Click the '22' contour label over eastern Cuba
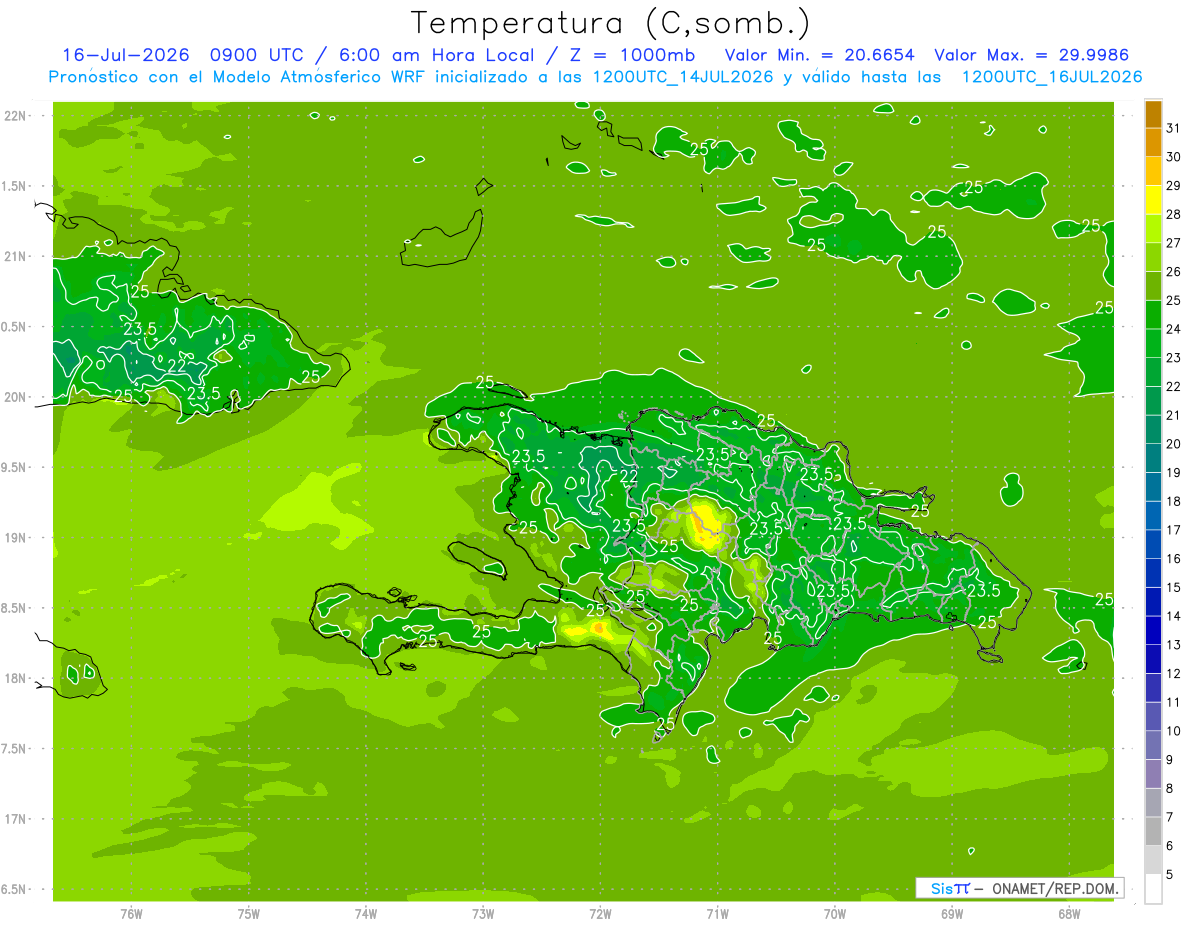 point(177,364)
